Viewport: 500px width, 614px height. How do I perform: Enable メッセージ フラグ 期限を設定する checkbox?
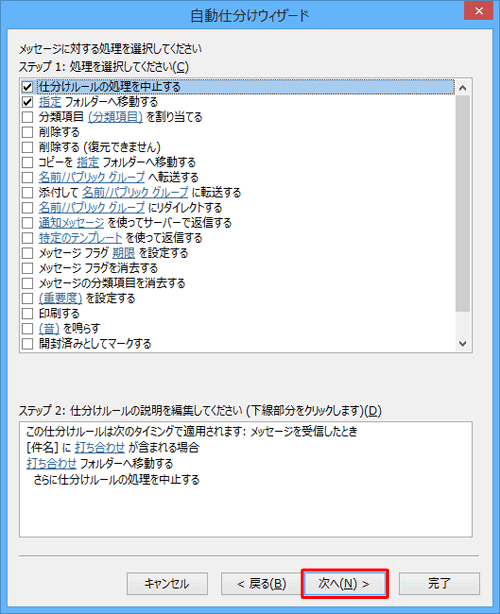tap(27, 253)
